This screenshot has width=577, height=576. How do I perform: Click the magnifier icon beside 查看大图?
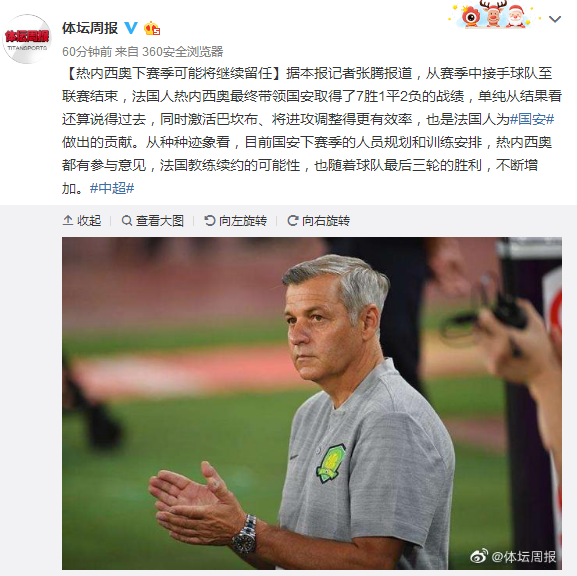(x=127, y=220)
